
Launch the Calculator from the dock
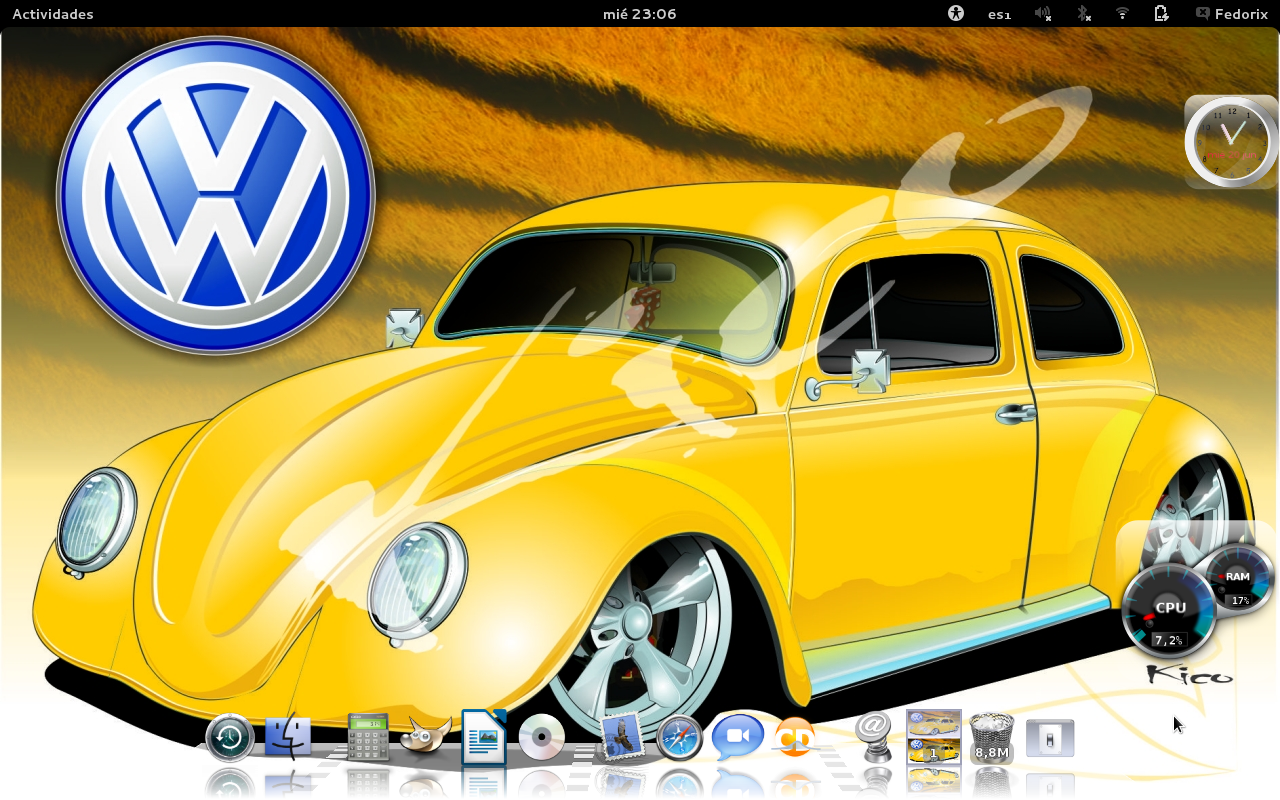pos(365,738)
